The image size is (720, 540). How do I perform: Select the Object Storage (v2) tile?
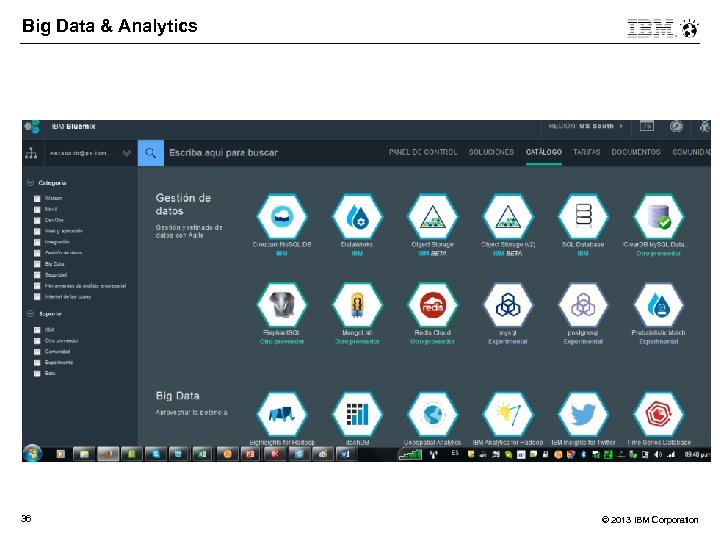coord(508,217)
